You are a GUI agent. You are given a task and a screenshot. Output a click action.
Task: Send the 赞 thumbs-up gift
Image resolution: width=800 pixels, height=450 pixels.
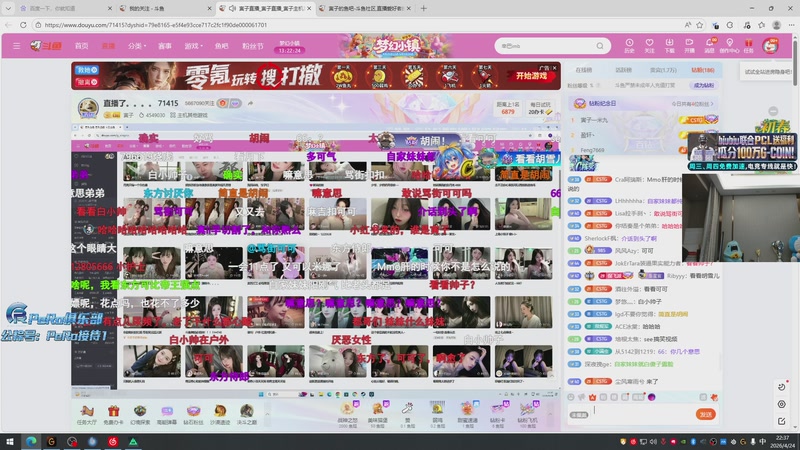[x=408, y=414]
